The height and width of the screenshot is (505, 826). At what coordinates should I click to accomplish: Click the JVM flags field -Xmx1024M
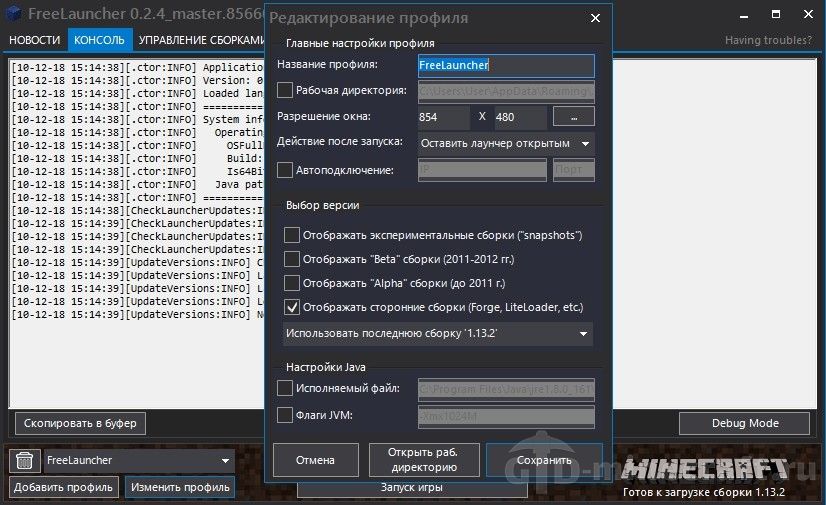(x=506, y=416)
